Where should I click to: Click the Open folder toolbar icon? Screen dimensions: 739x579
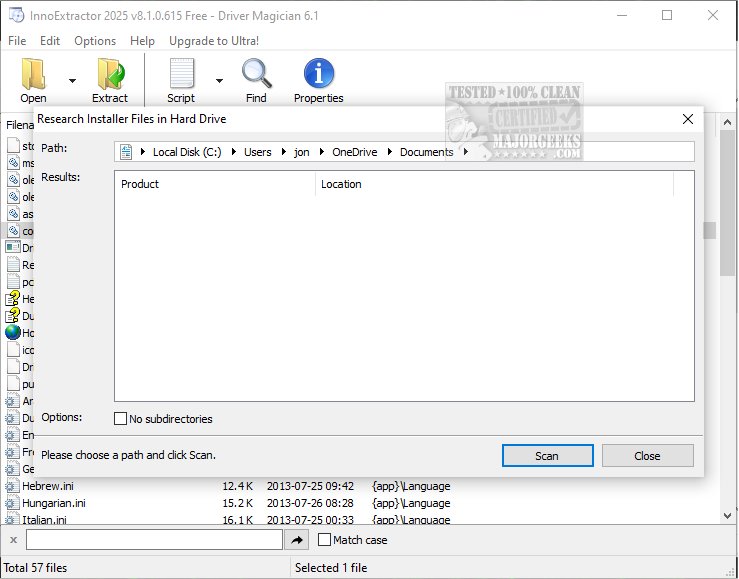point(33,74)
